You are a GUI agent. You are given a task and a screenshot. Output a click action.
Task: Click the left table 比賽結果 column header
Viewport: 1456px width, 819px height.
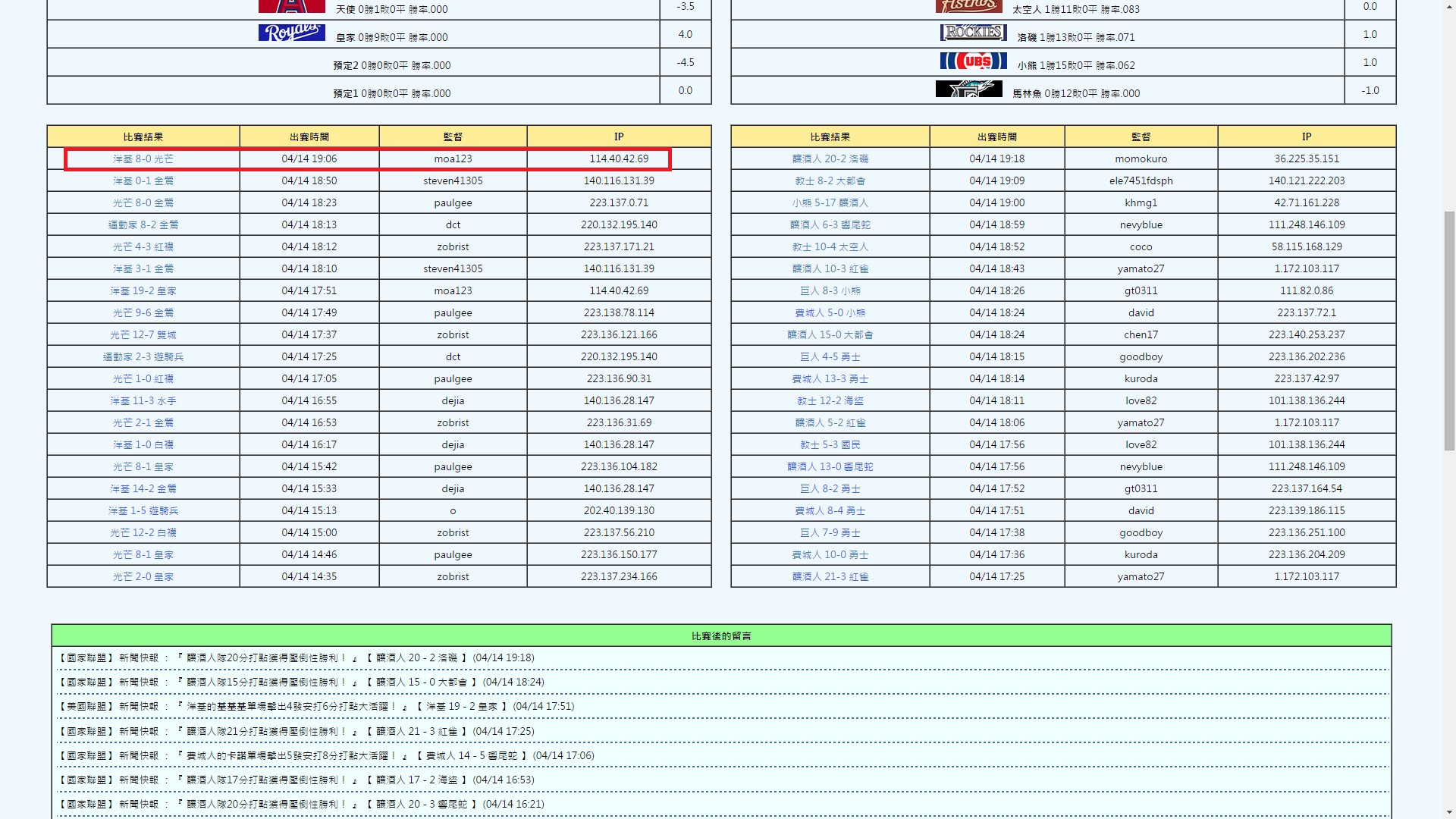(143, 137)
